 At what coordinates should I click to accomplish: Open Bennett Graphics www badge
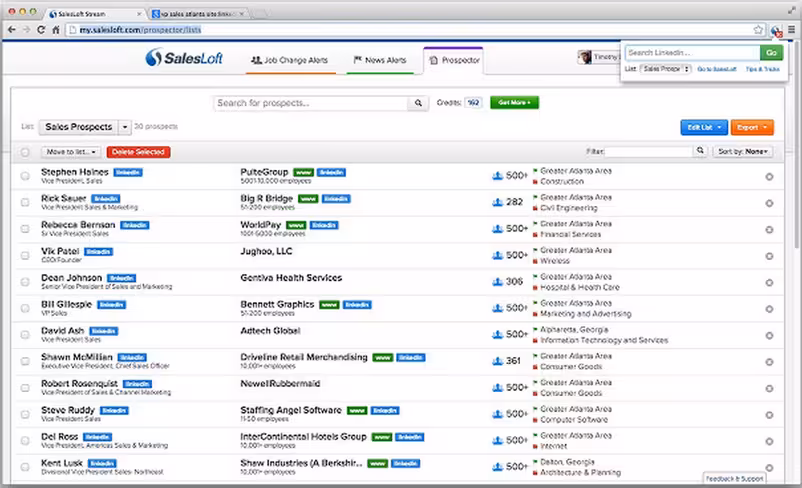tap(329, 305)
